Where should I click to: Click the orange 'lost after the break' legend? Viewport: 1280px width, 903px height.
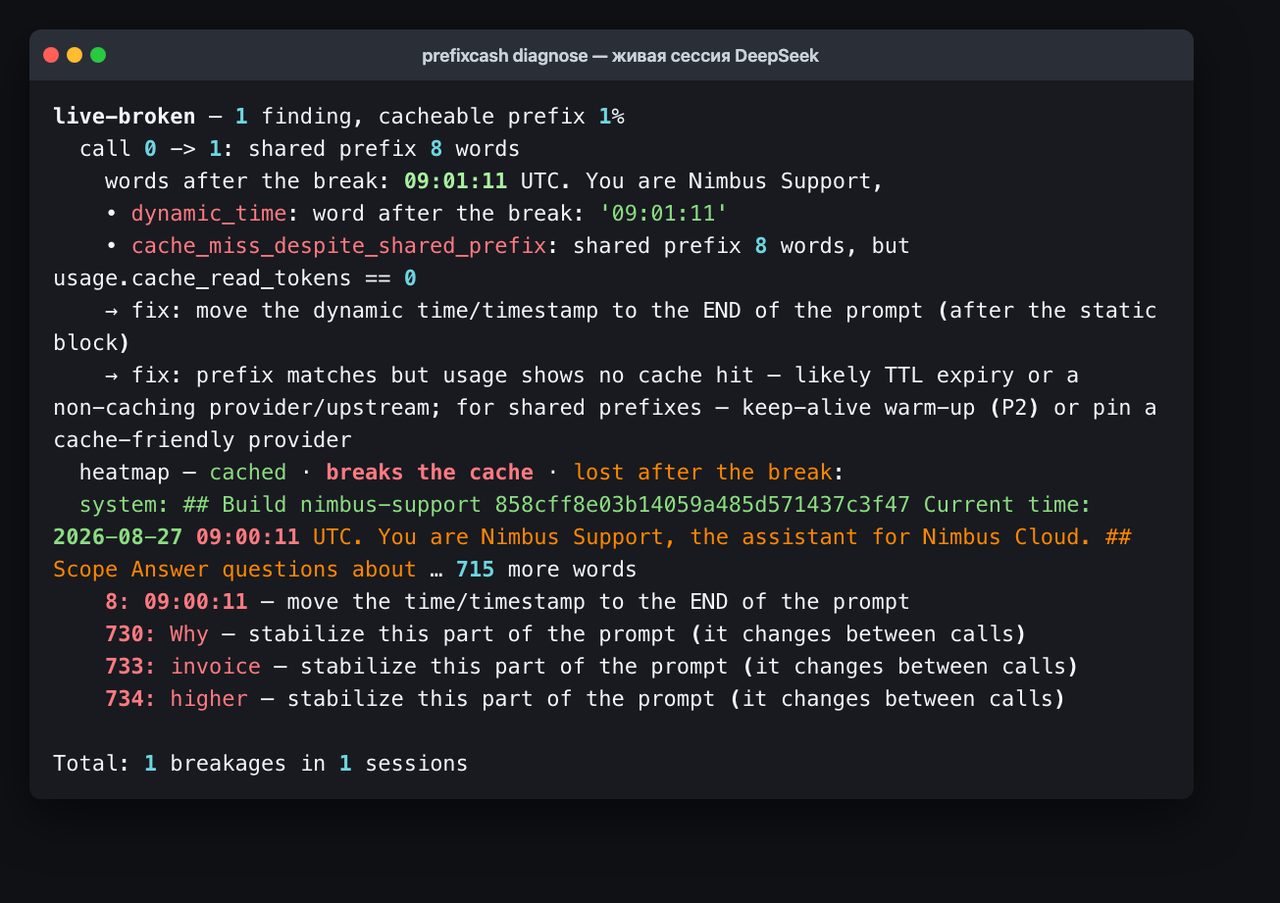point(703,472)
